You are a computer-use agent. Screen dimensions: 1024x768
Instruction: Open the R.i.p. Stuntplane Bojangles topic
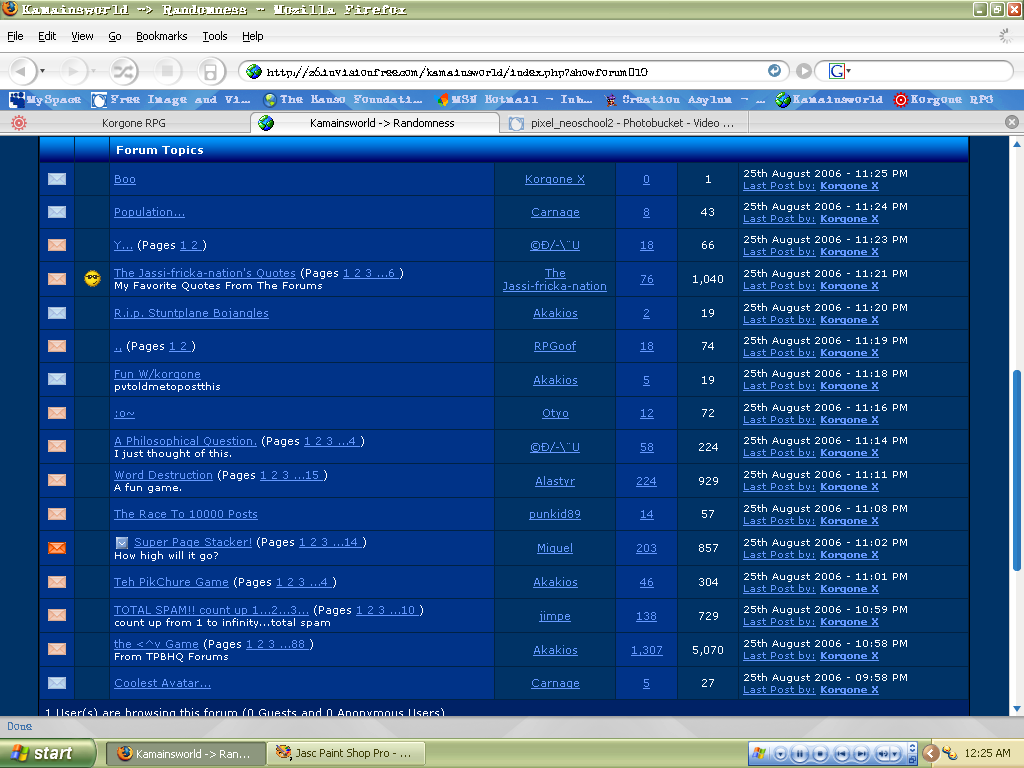(x=191, y=313)
